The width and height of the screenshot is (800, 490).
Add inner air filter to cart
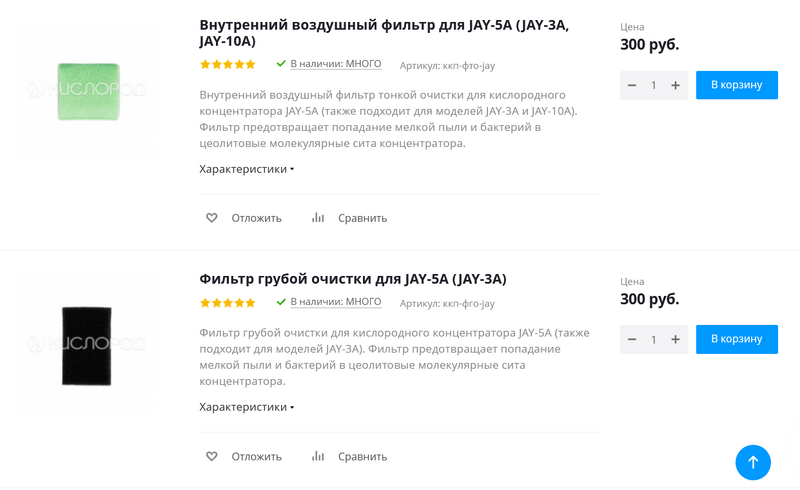pyautogui.click(x=736, y=85)
